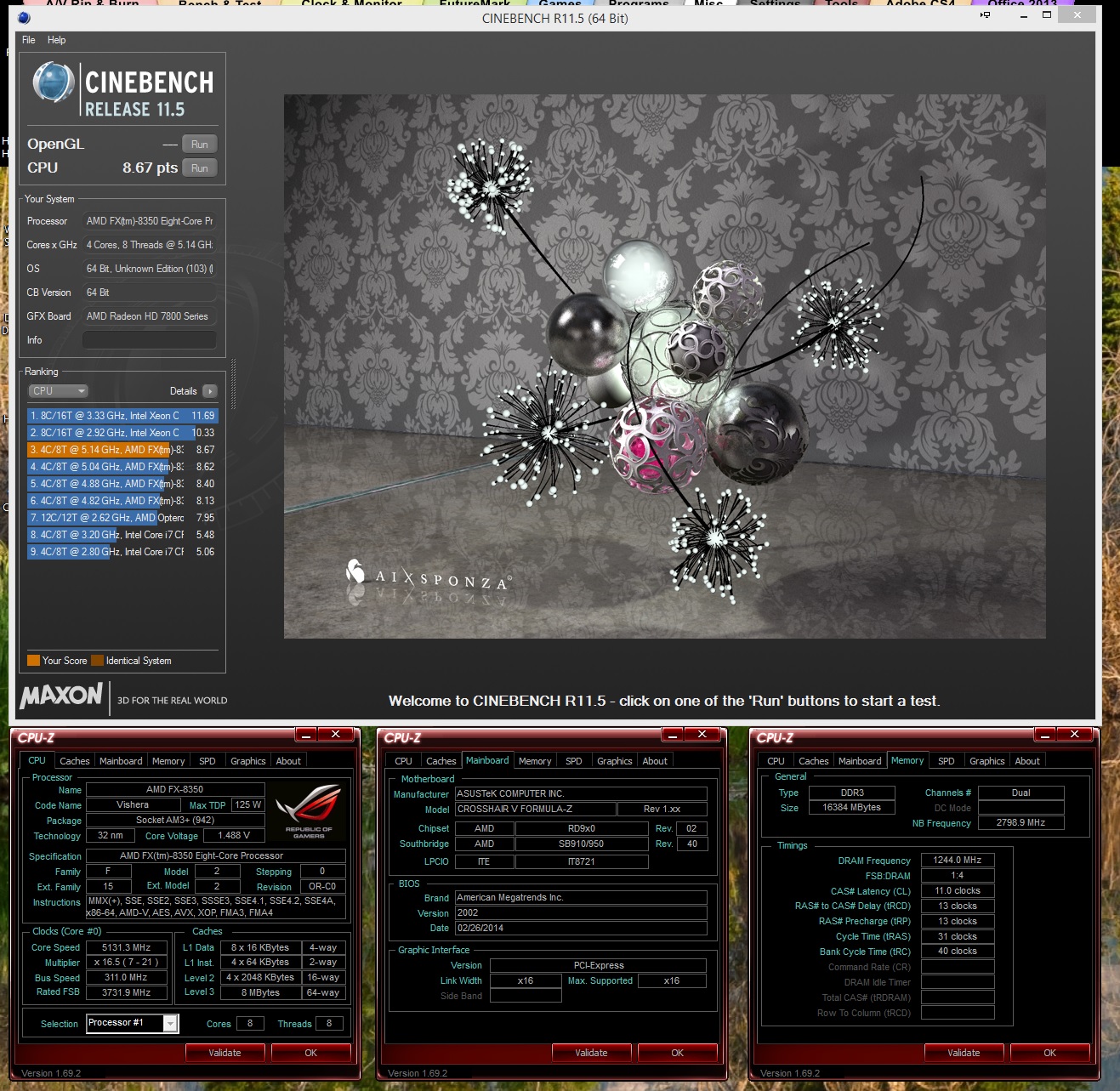Switch to Mainboard tab in left CPU-Z

(x=121, y=761)
